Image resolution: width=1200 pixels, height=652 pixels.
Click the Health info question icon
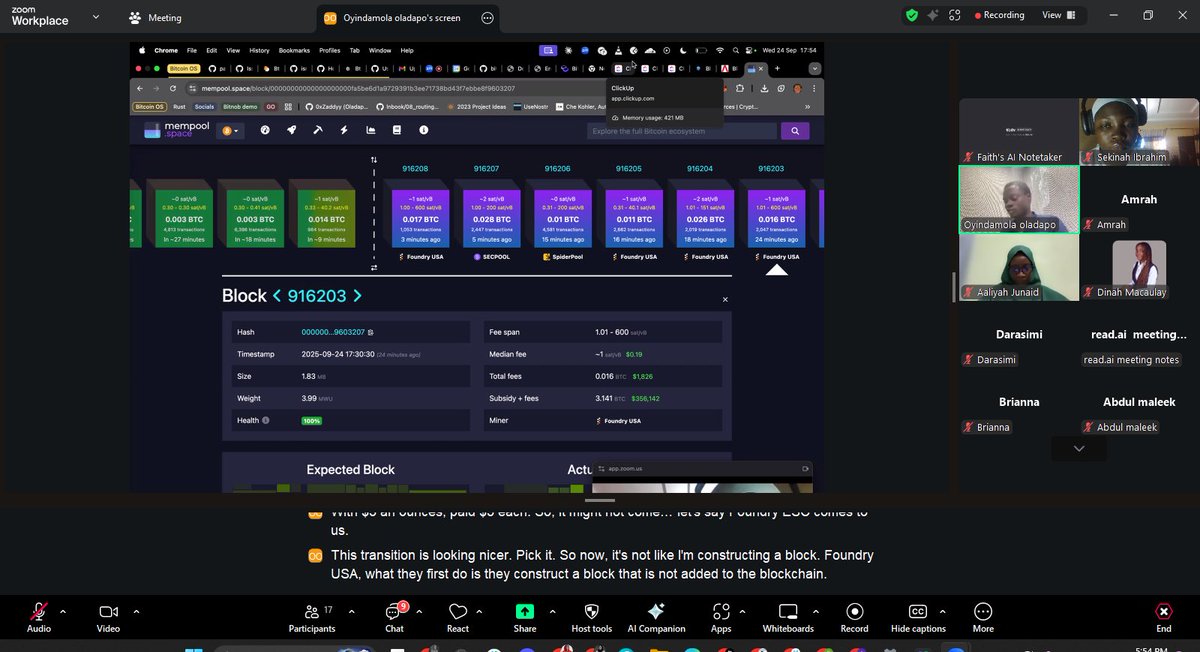click(x=265, y=421)
